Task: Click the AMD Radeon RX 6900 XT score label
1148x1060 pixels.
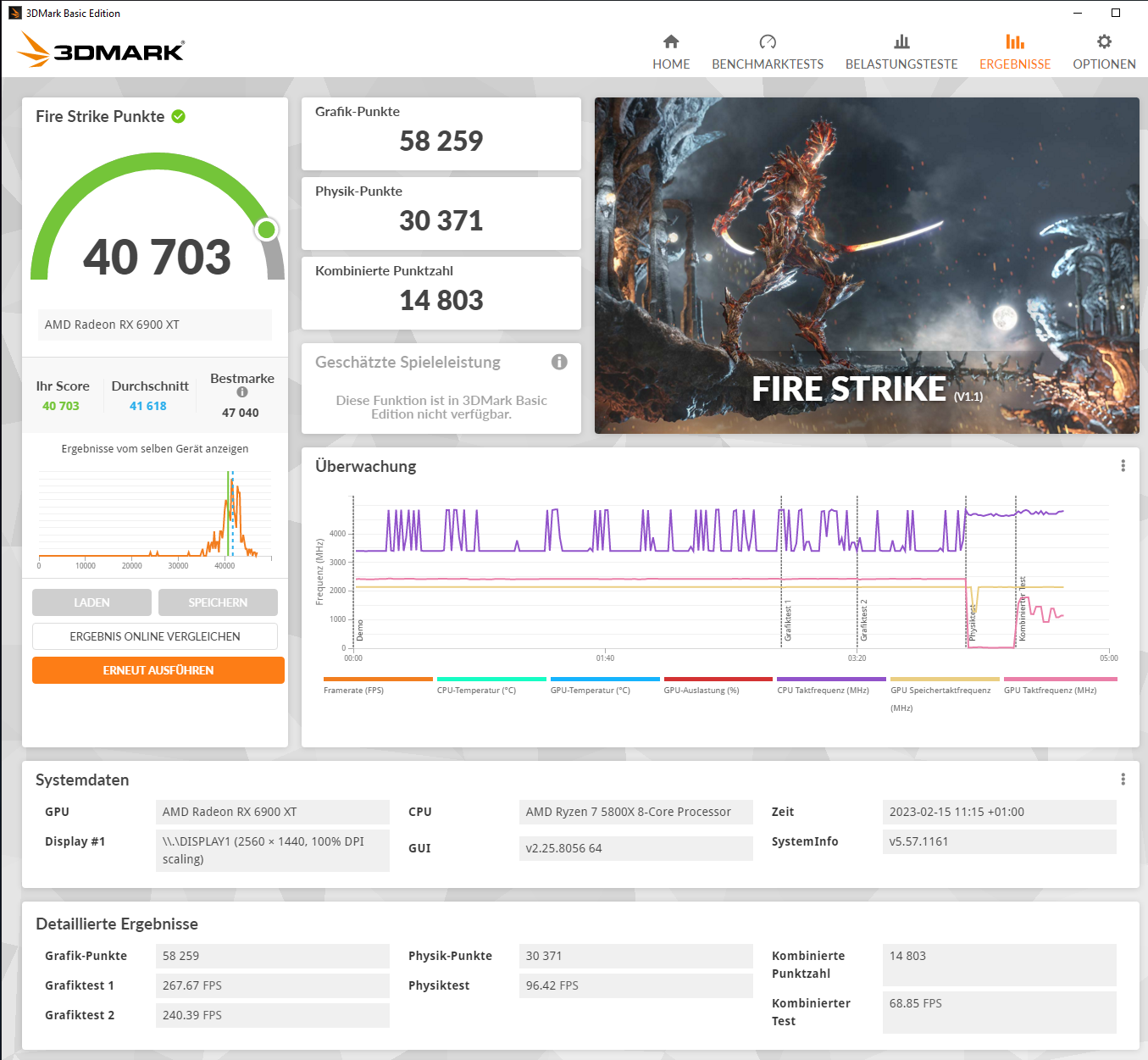Action: [x=155, y=325]
